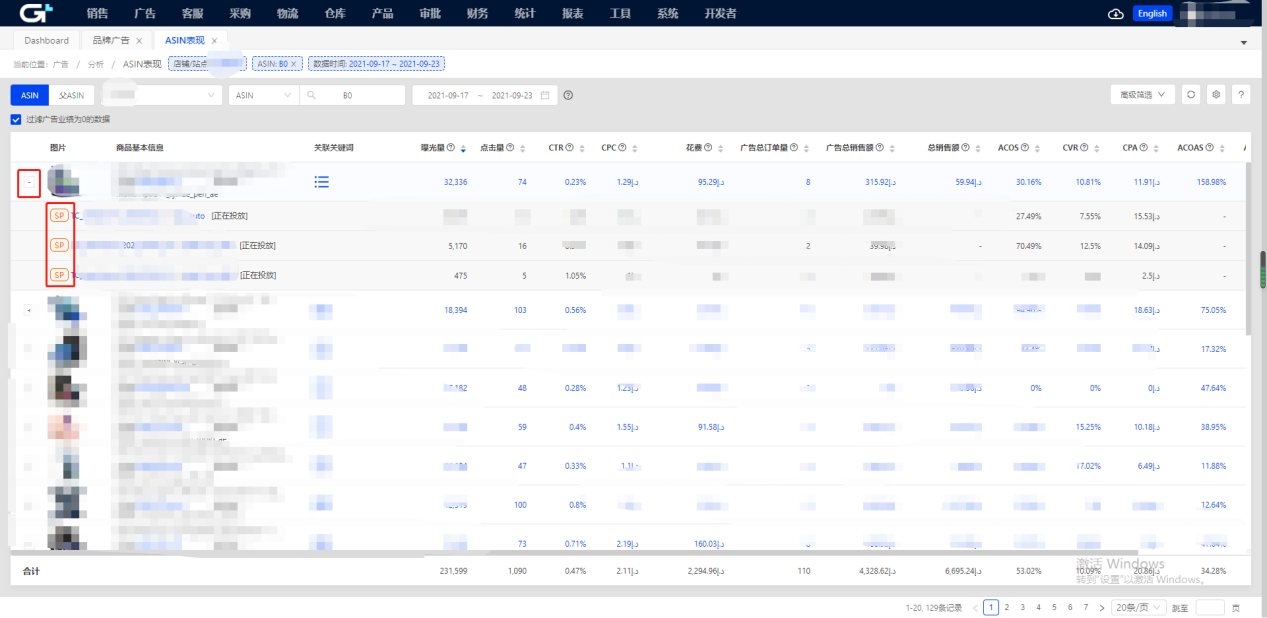This screenshot has height=618, width=1267.
Task: Go to page 3 in pagination
Action: [1022, 607]
